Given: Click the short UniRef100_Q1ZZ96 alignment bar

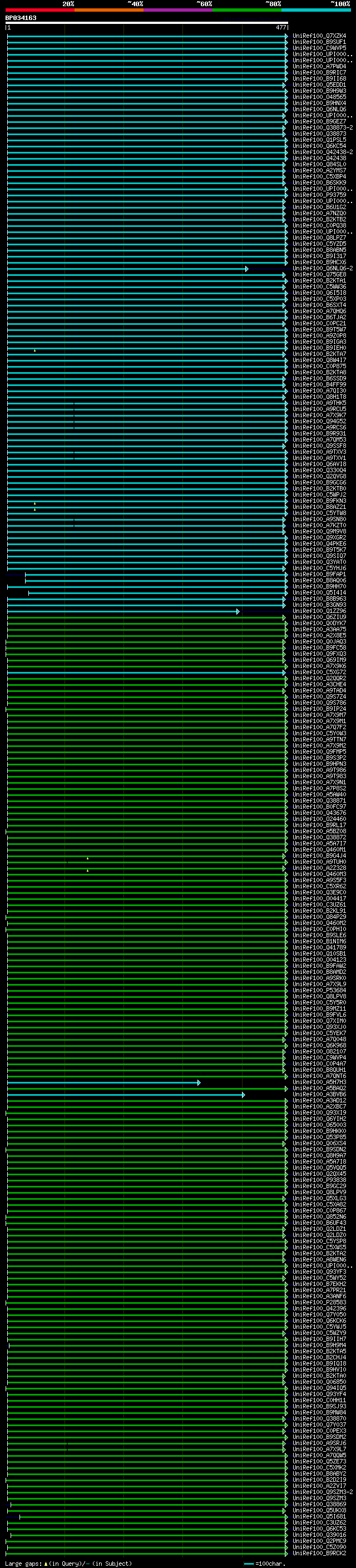Looking at the screenshot, I should (x=123, y=611).
